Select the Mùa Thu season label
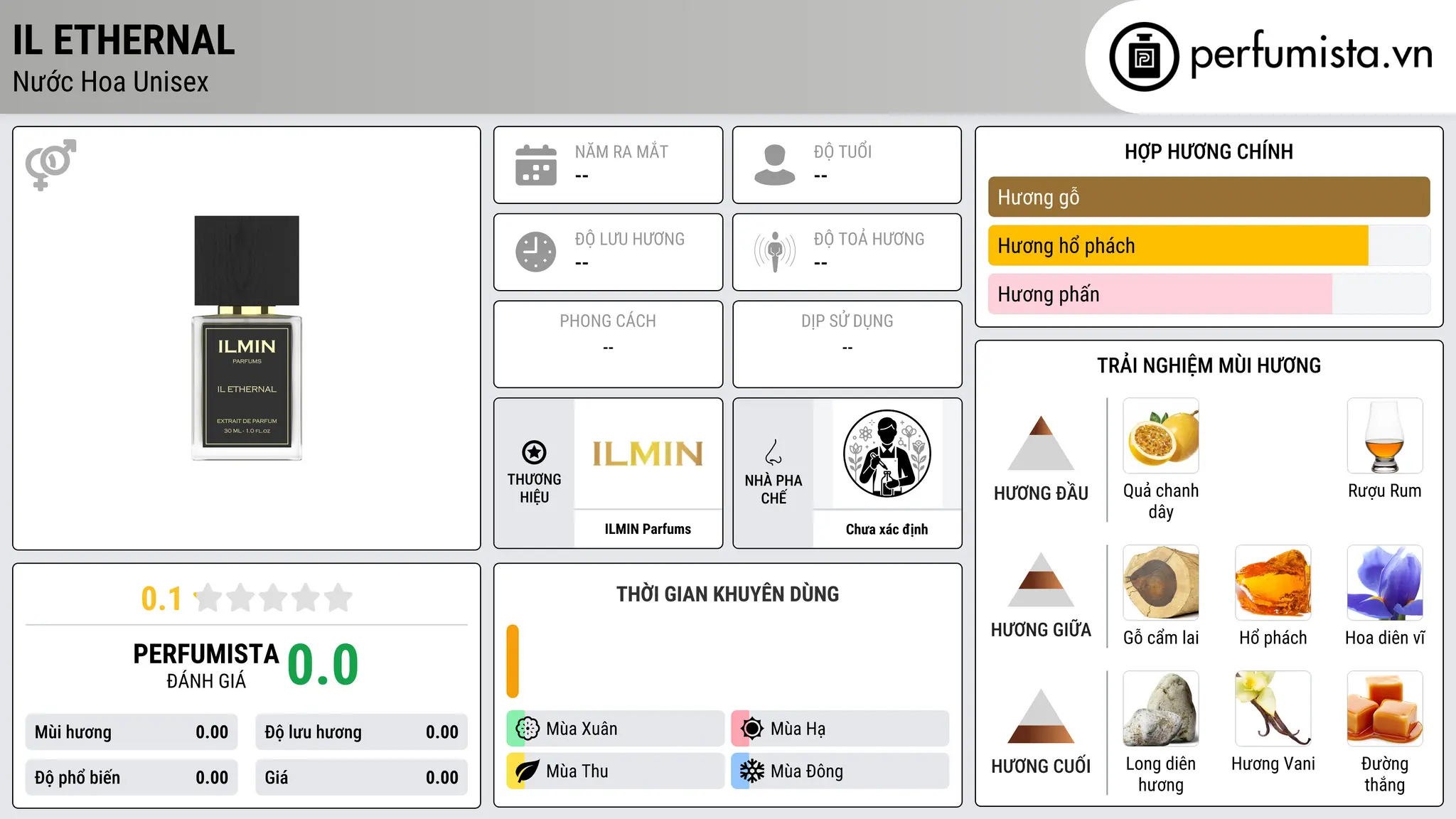 point(577,771)
